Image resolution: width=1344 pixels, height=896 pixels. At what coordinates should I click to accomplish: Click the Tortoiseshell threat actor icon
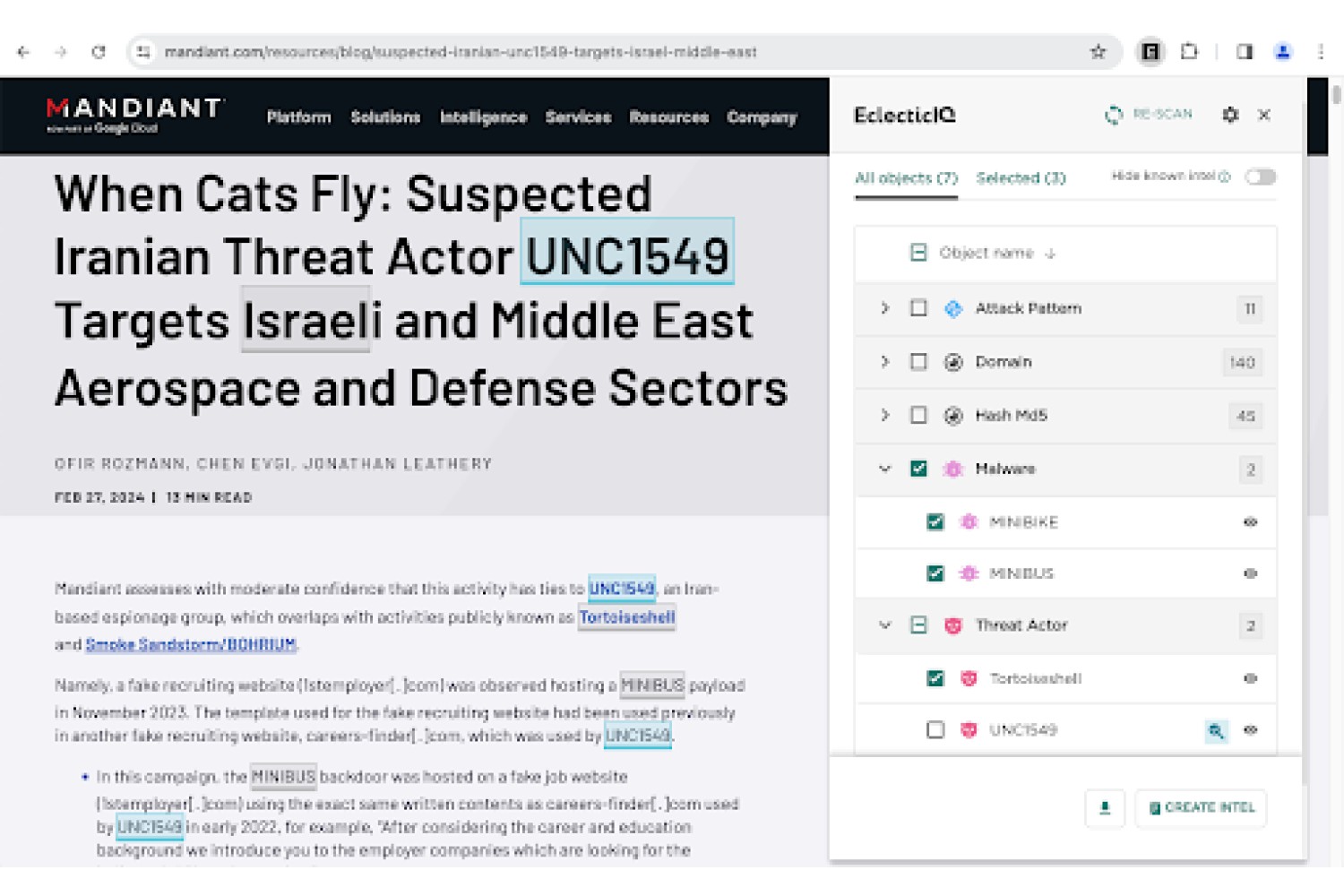[x=969, y=678]
